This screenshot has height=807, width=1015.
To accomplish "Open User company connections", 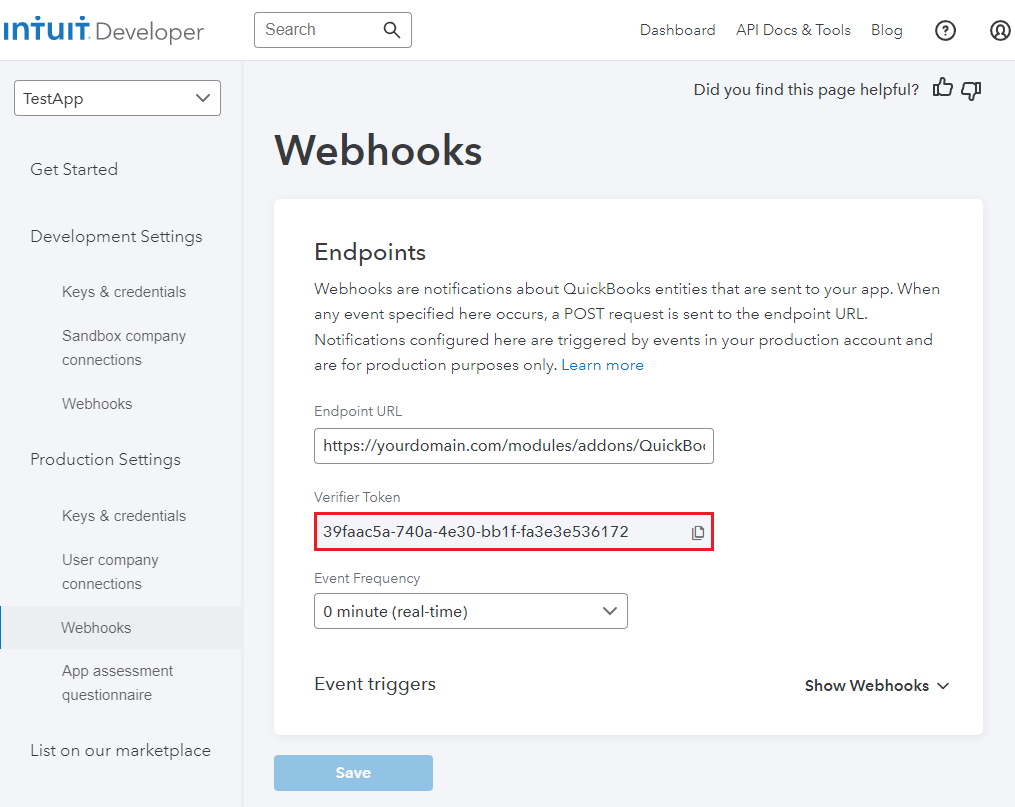I will [x=110, y=571].
